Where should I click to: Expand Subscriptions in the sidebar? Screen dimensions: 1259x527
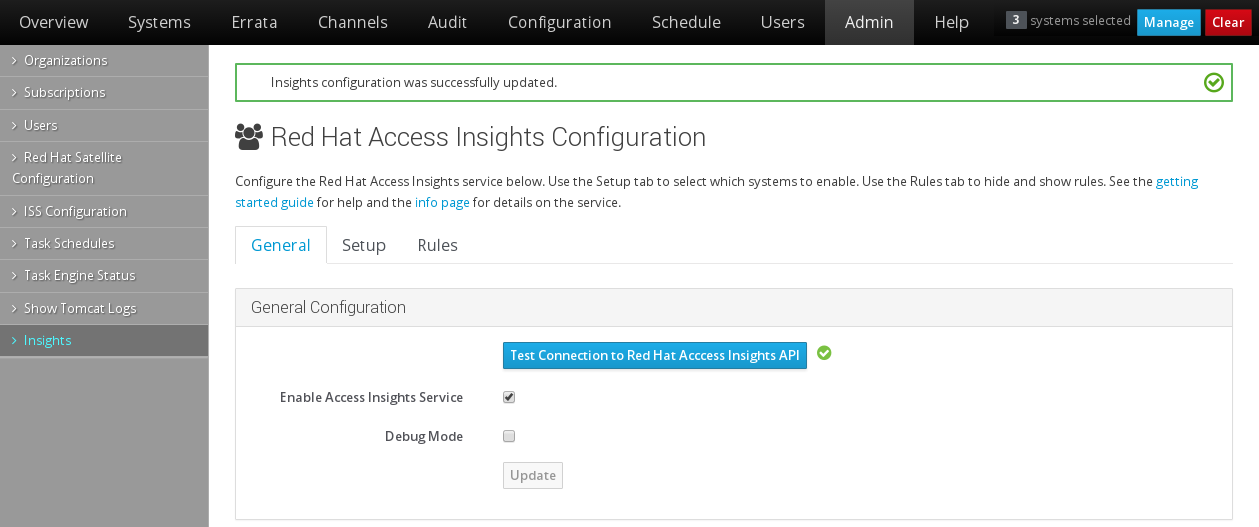pos(104,93)
